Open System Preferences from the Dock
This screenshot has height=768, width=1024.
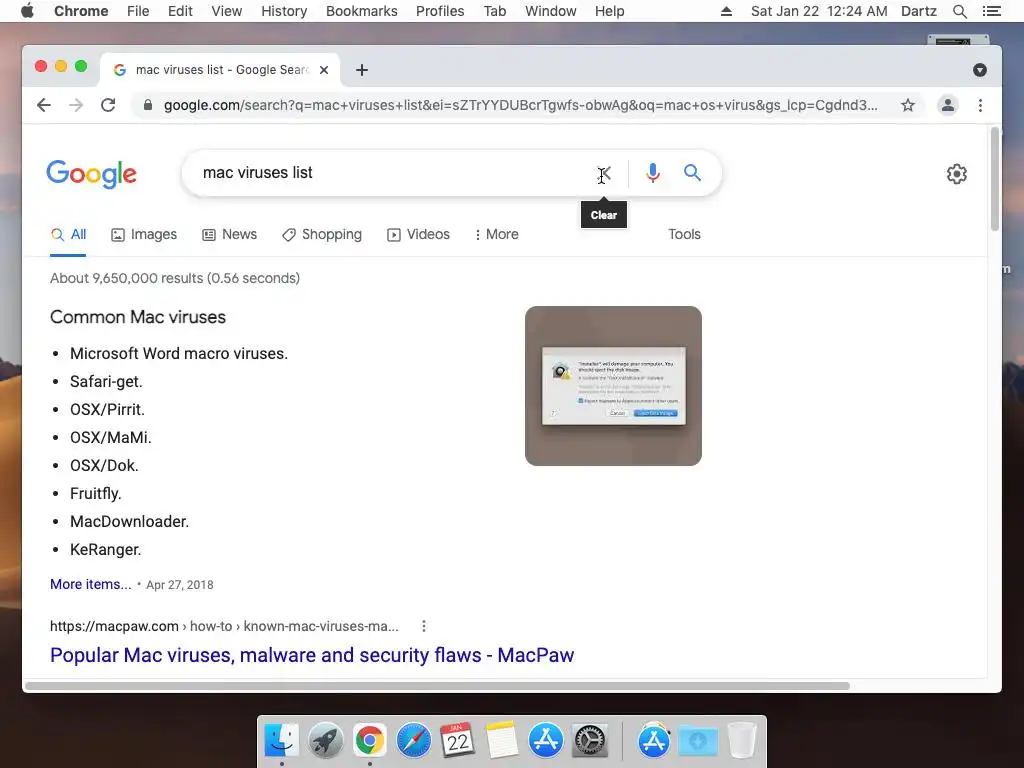tap(590, 741)
